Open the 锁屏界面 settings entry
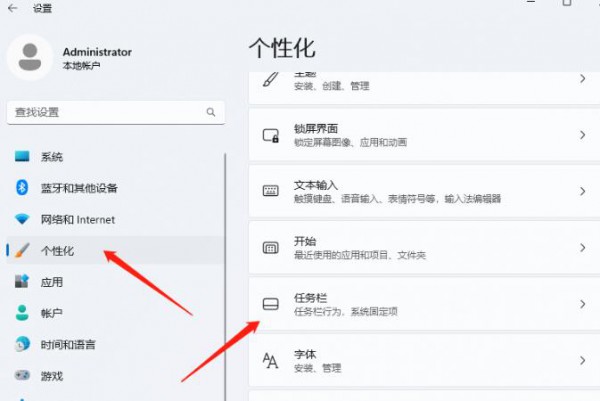This screenshot has height=401, width=600. pyautogui.click(x=420, y=135)
